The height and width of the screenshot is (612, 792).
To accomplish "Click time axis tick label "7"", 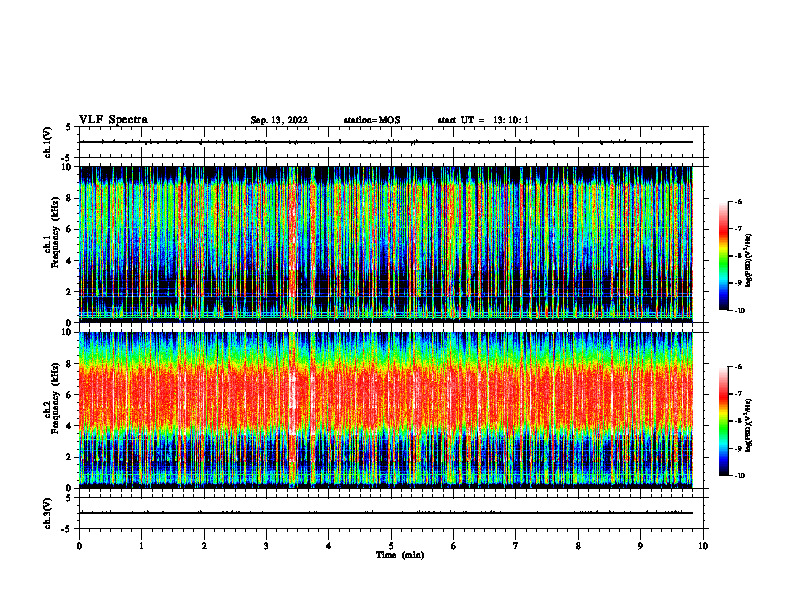I will point(516,546).
